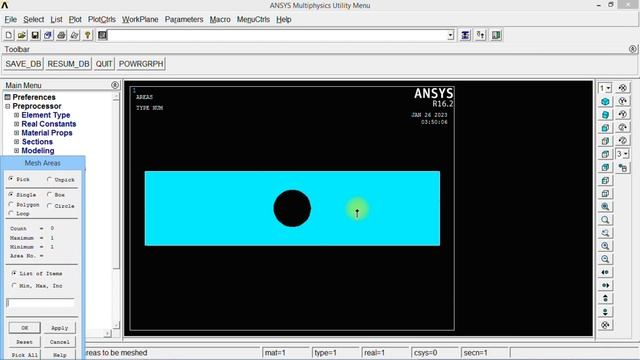
Task: Click the Zoom In plus icon
Action: 605,246
